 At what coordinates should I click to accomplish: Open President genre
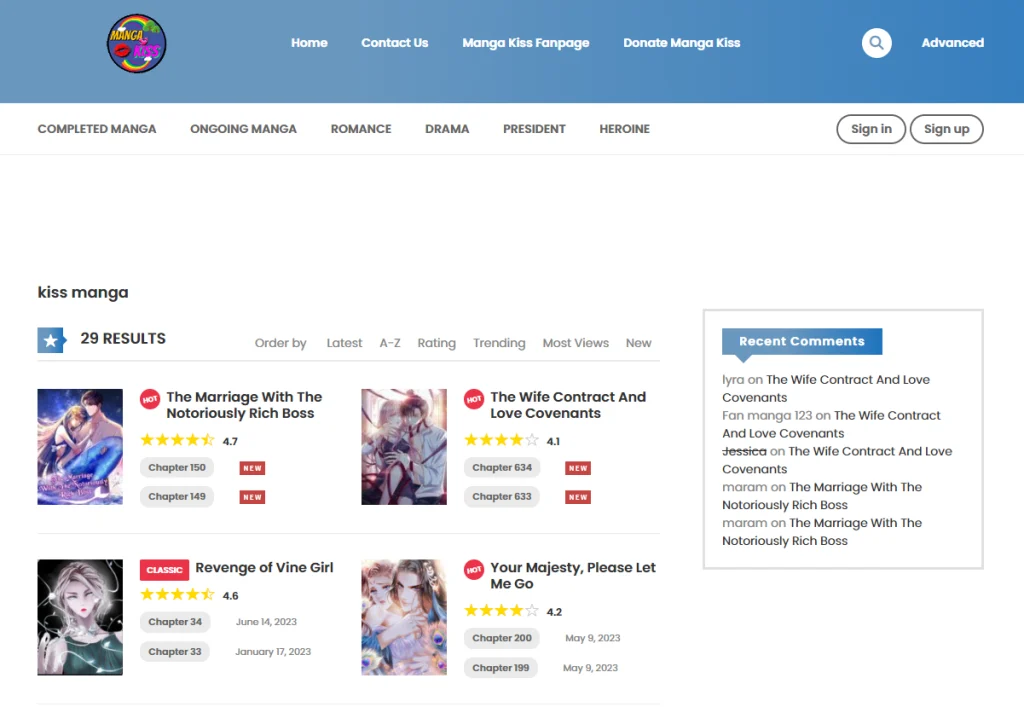click(x=534, y=129)
